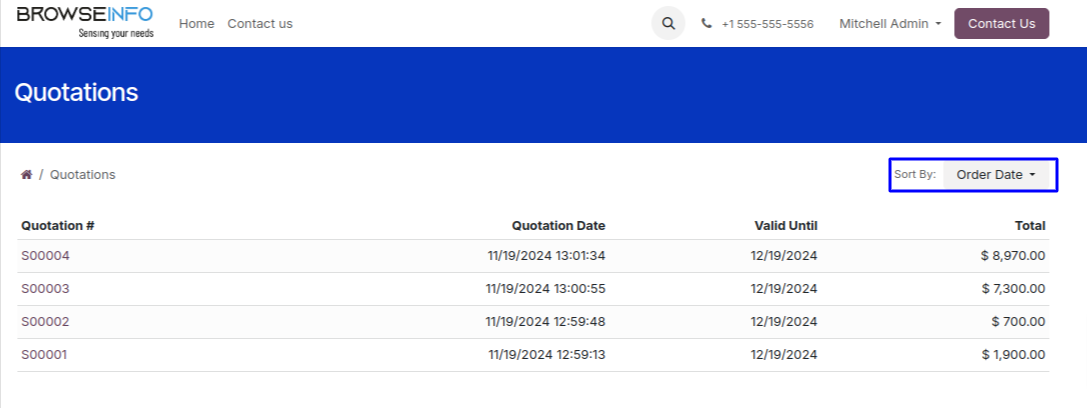Click the home breadcrumb icon

pos(26,175)
